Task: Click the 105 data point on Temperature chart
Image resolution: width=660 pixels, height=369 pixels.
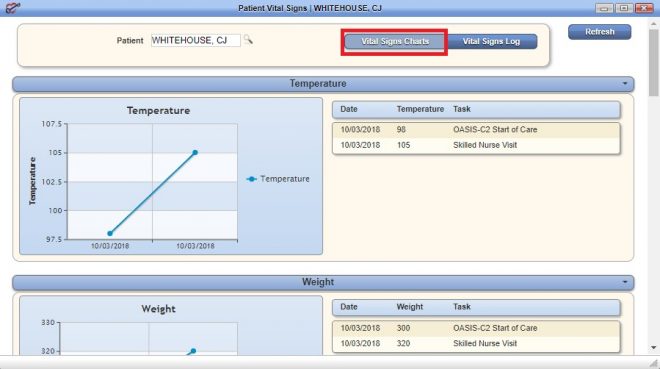Action: click(195, 152)
